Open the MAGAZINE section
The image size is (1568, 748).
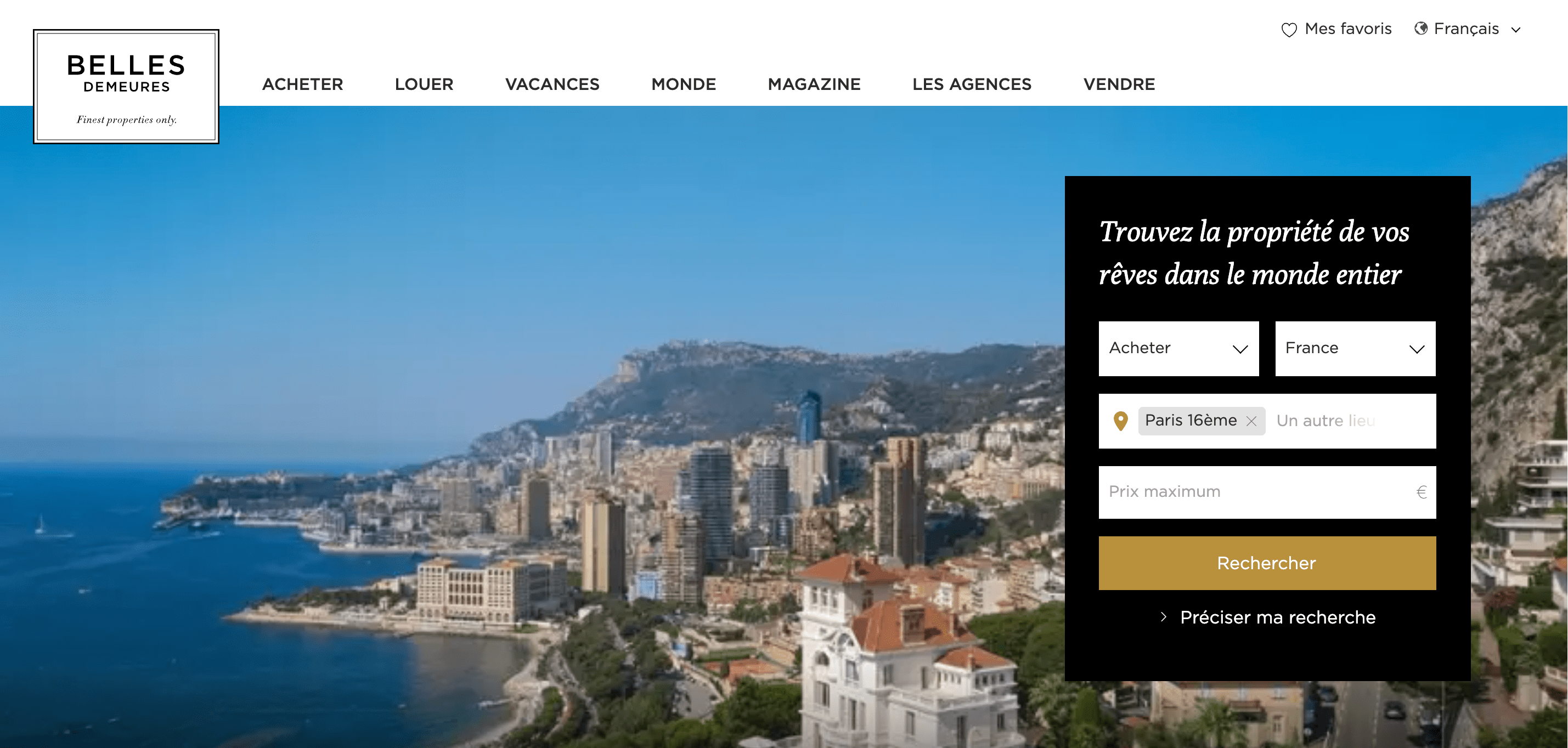click(x=814, y=84)
